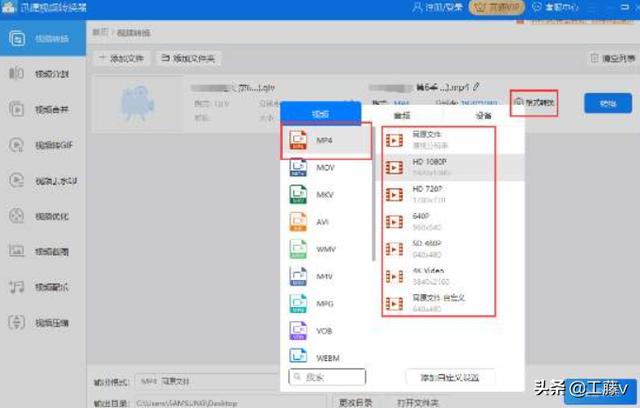The width and height of the screenshot is (640, 408).
Task: Switch to the Audio tab in format panel
Action: 399,114
